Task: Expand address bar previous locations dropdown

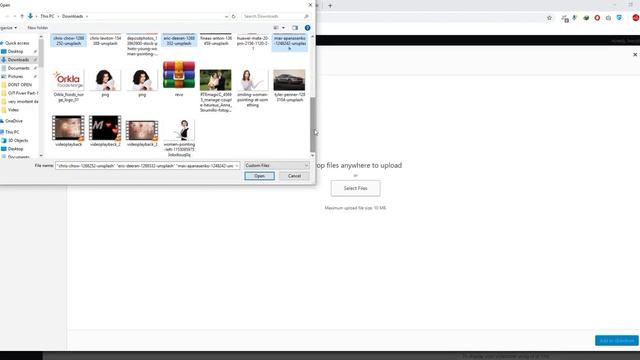Action: pyautogui.click(x=227, y=16)
